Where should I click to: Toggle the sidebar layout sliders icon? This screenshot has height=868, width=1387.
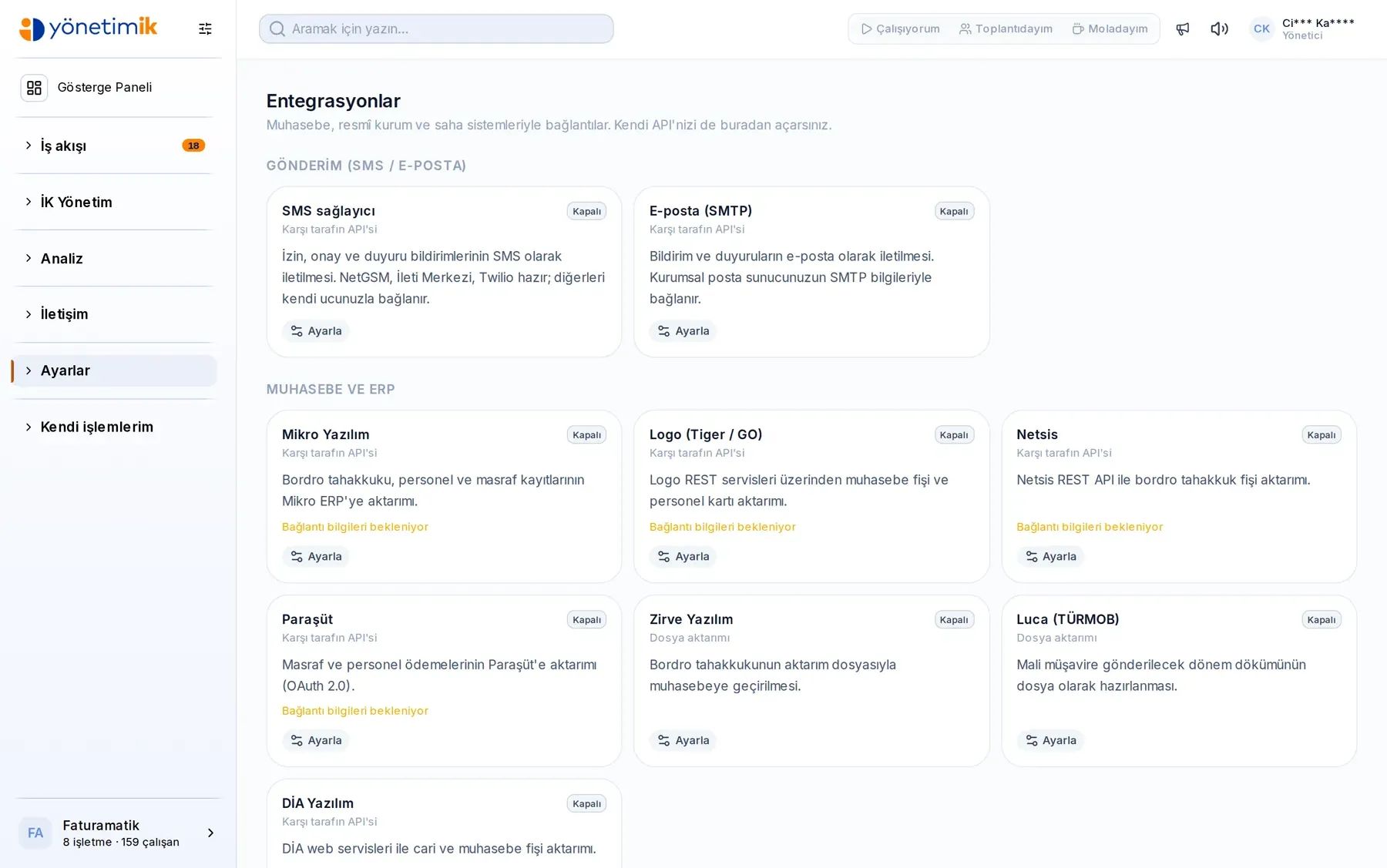point(205,28)
